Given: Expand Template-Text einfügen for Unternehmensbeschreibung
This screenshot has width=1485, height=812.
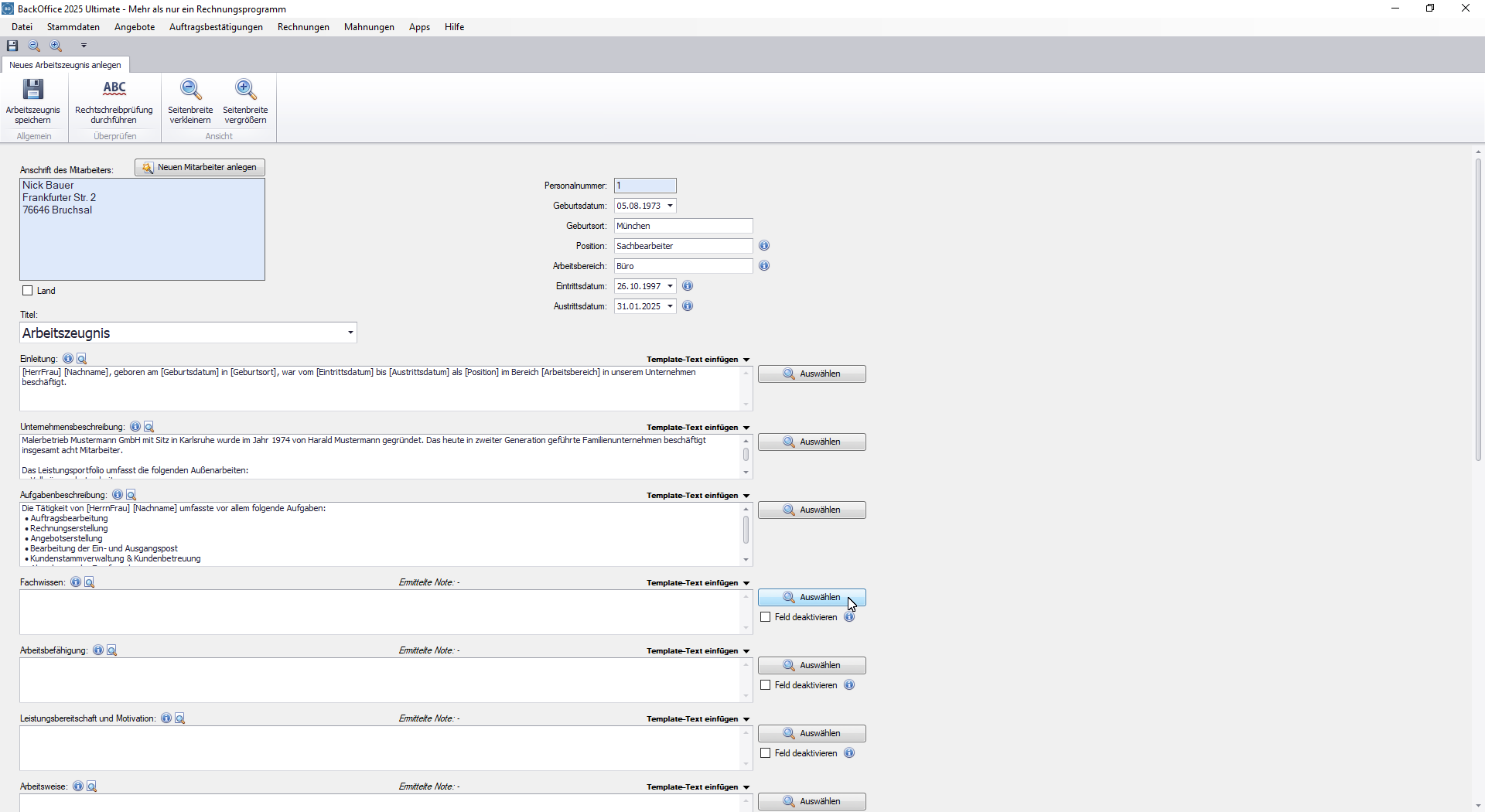Looking at the screenshot, I should (x=698, y=428).
